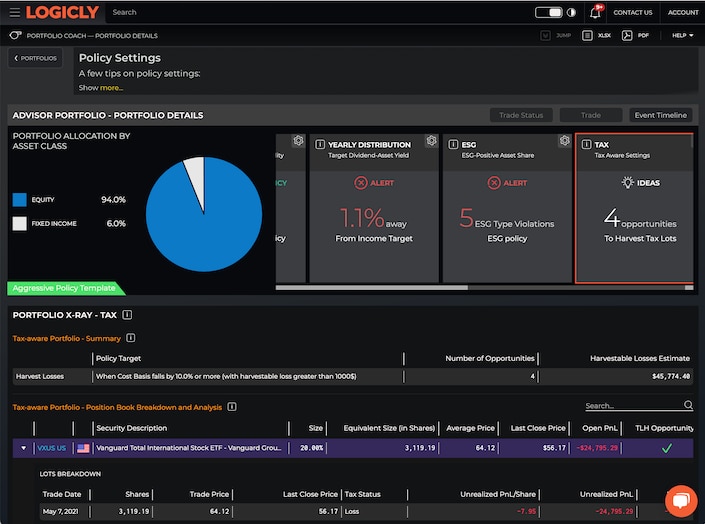The width and height of the screenshot is (705, 524).
Task: Expand policy tips with Show more link
Action: (110, 88)
